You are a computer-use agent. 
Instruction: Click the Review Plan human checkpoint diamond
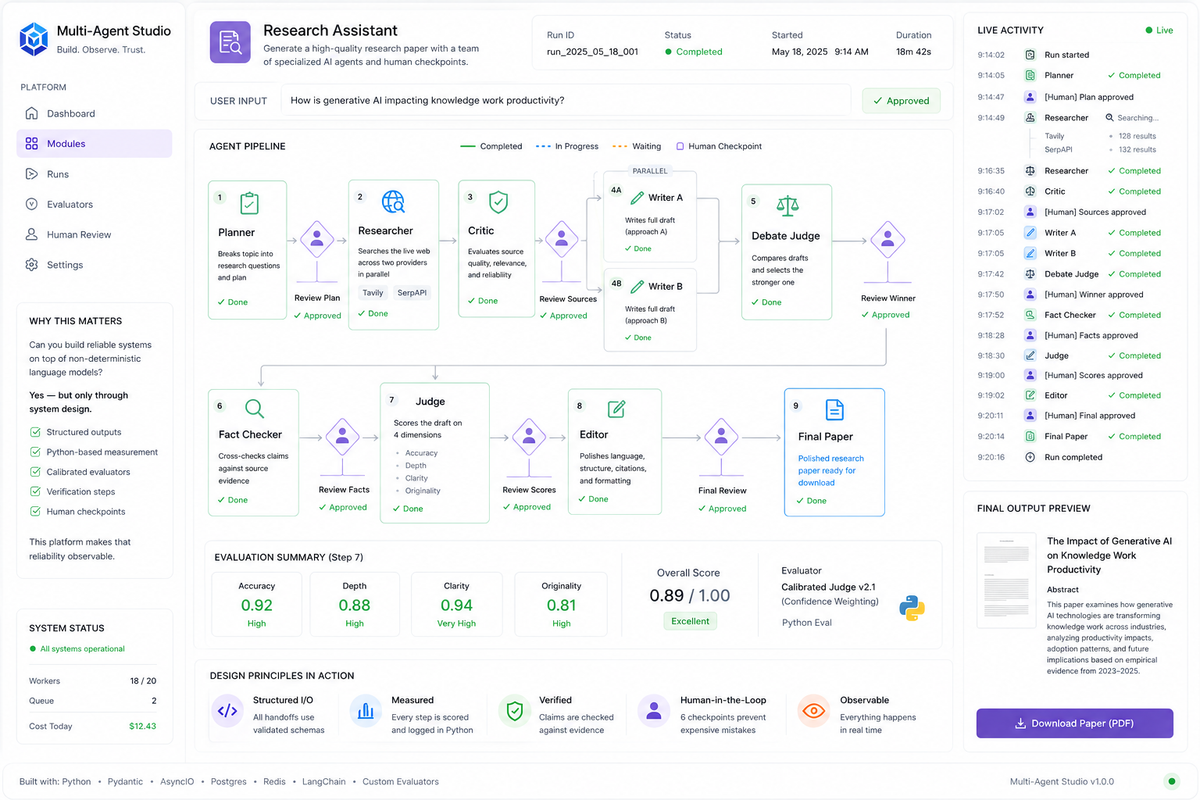point(317,240)
